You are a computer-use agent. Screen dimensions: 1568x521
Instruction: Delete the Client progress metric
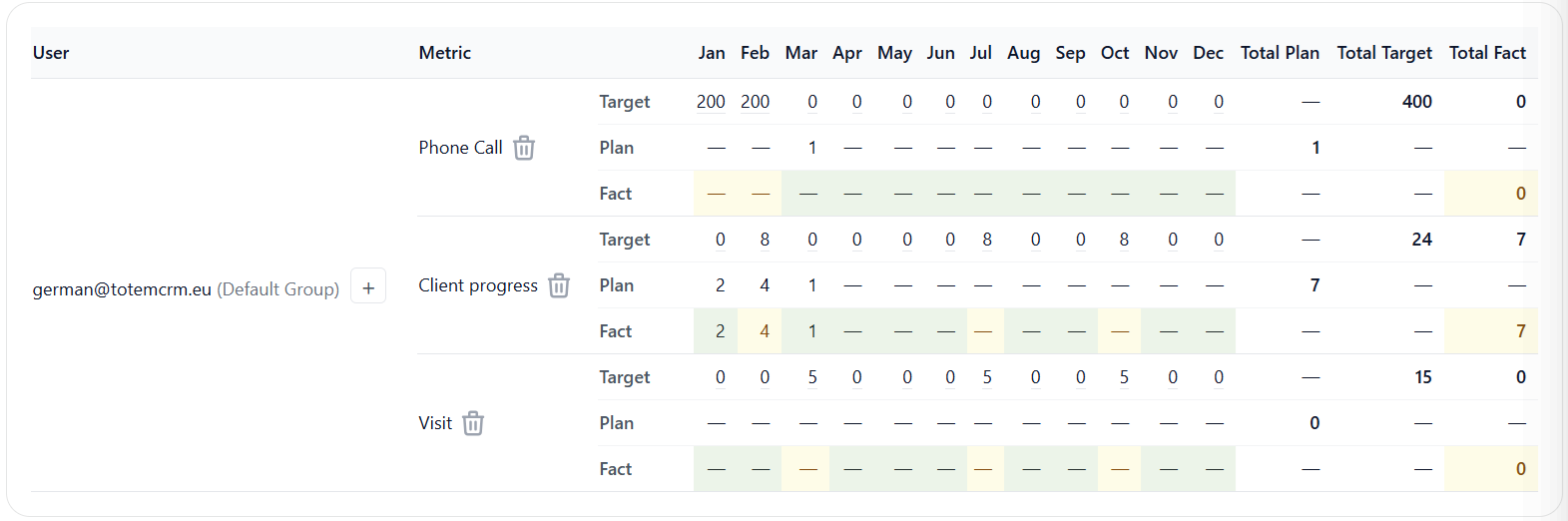click(x=559, y=285)
